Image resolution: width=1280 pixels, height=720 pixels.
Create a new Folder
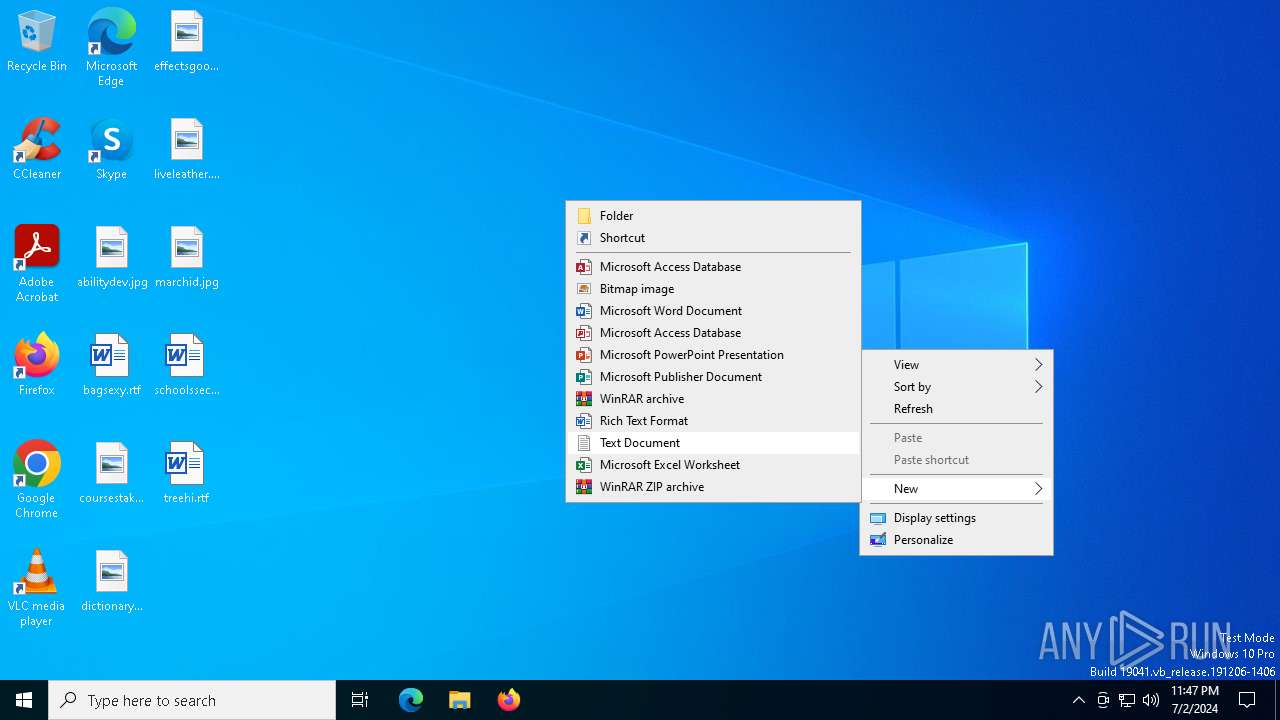coord(713,216)
